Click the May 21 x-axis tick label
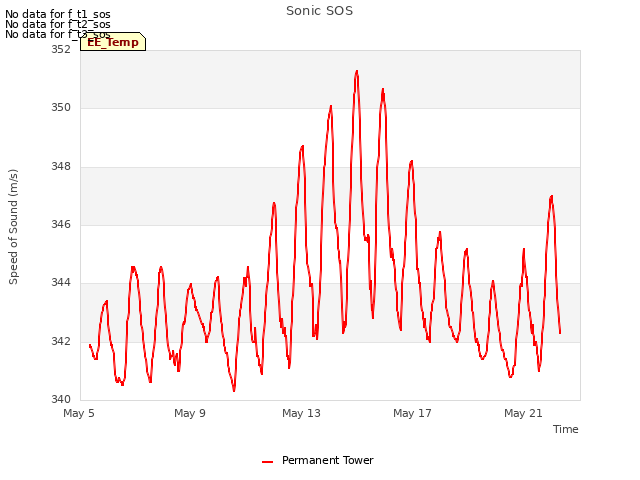This screenshot has width=640, height=480. (523, 413)
